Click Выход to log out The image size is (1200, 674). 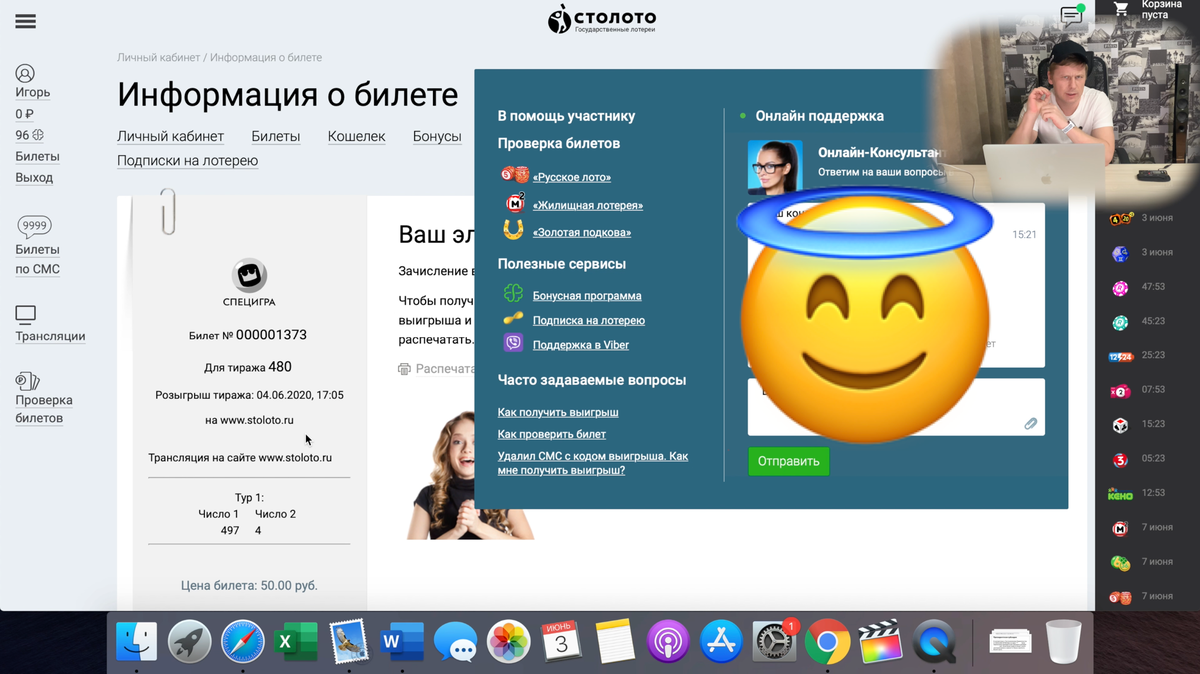click(x=35, y=177)
